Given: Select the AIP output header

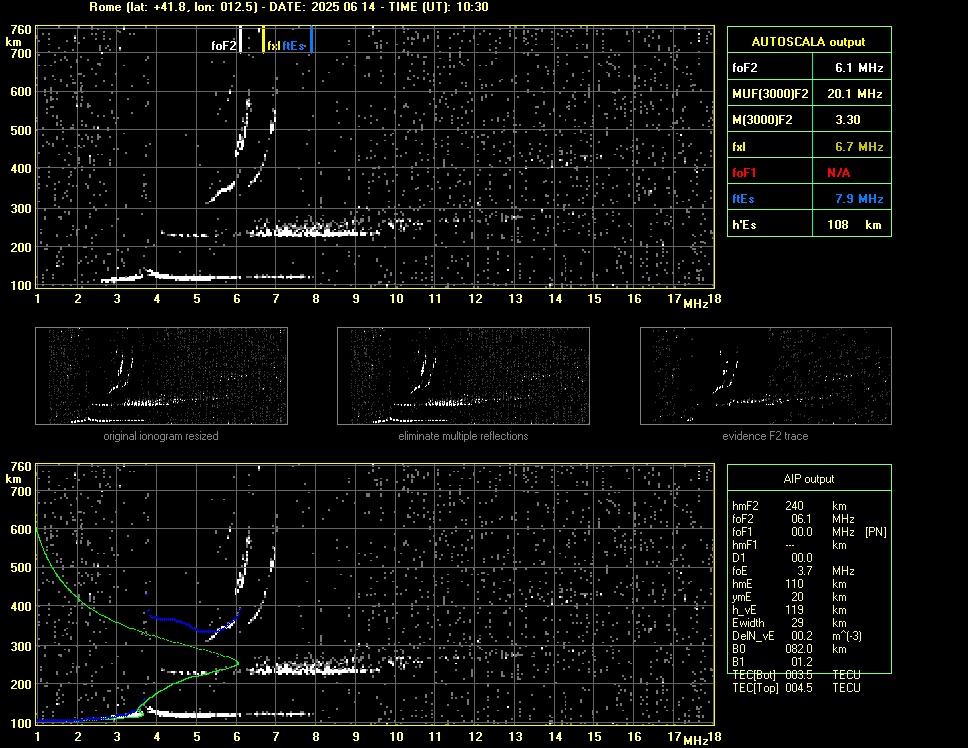Looking at the screenshot, I should (x=809, y=479).
